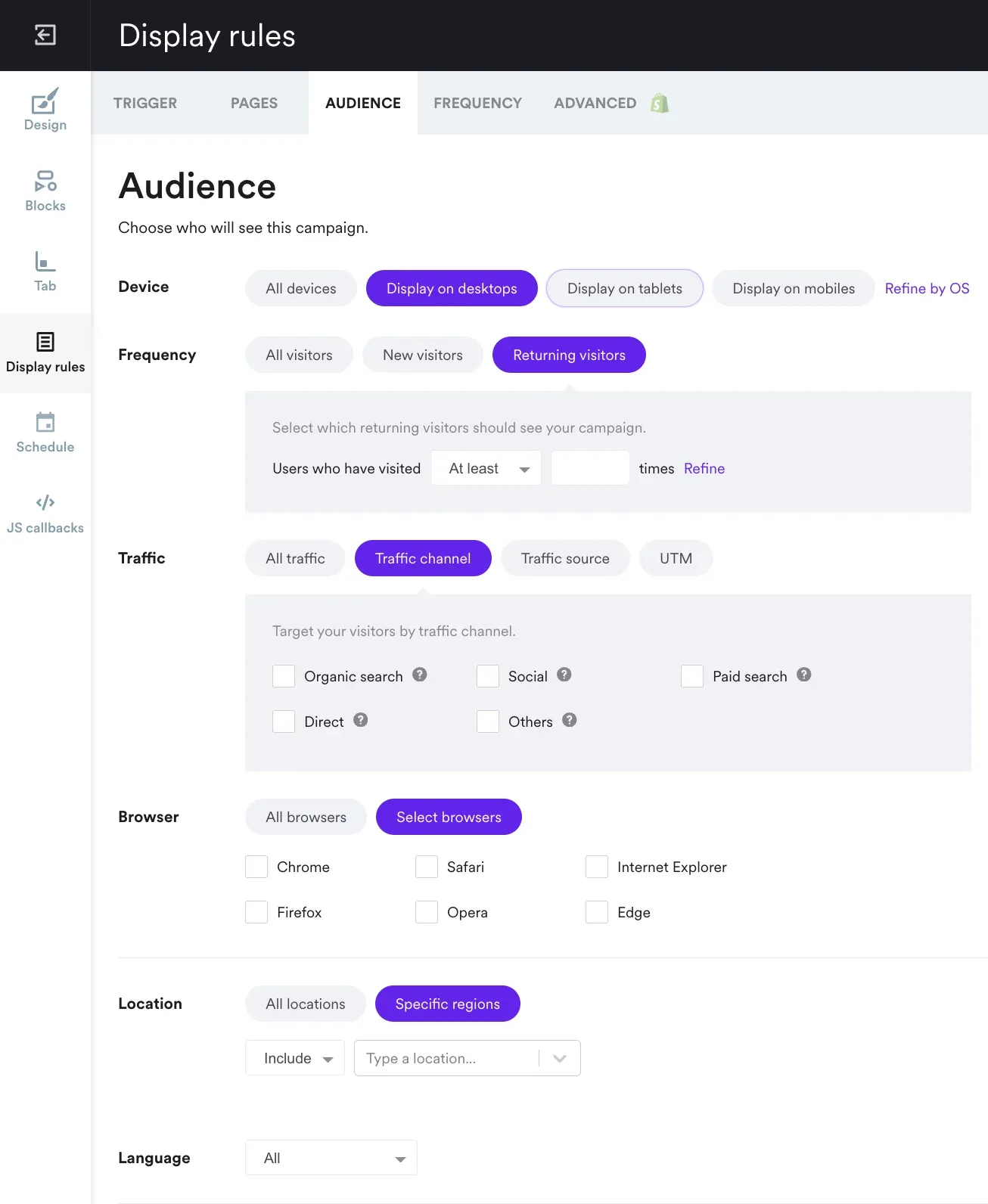Check the Social traffic channel box
The image size is (988, 1204).
tap(488, 676)
